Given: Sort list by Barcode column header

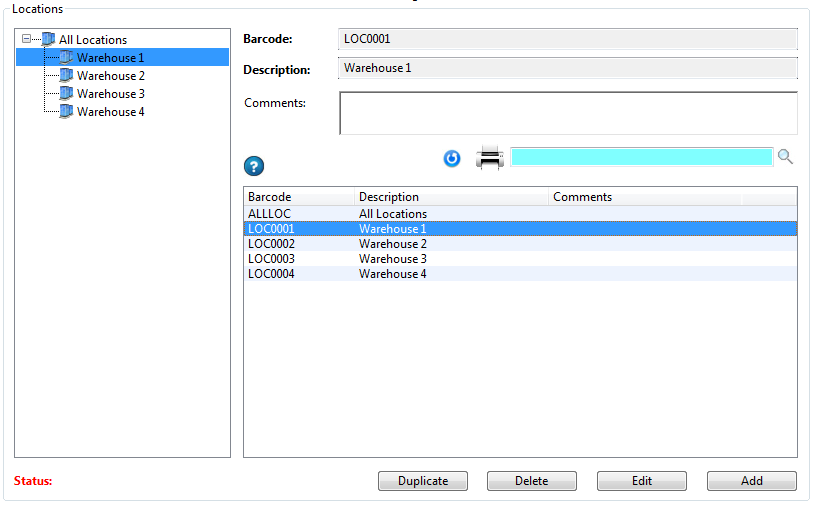Looking at the screenshot, I should 298,197.
